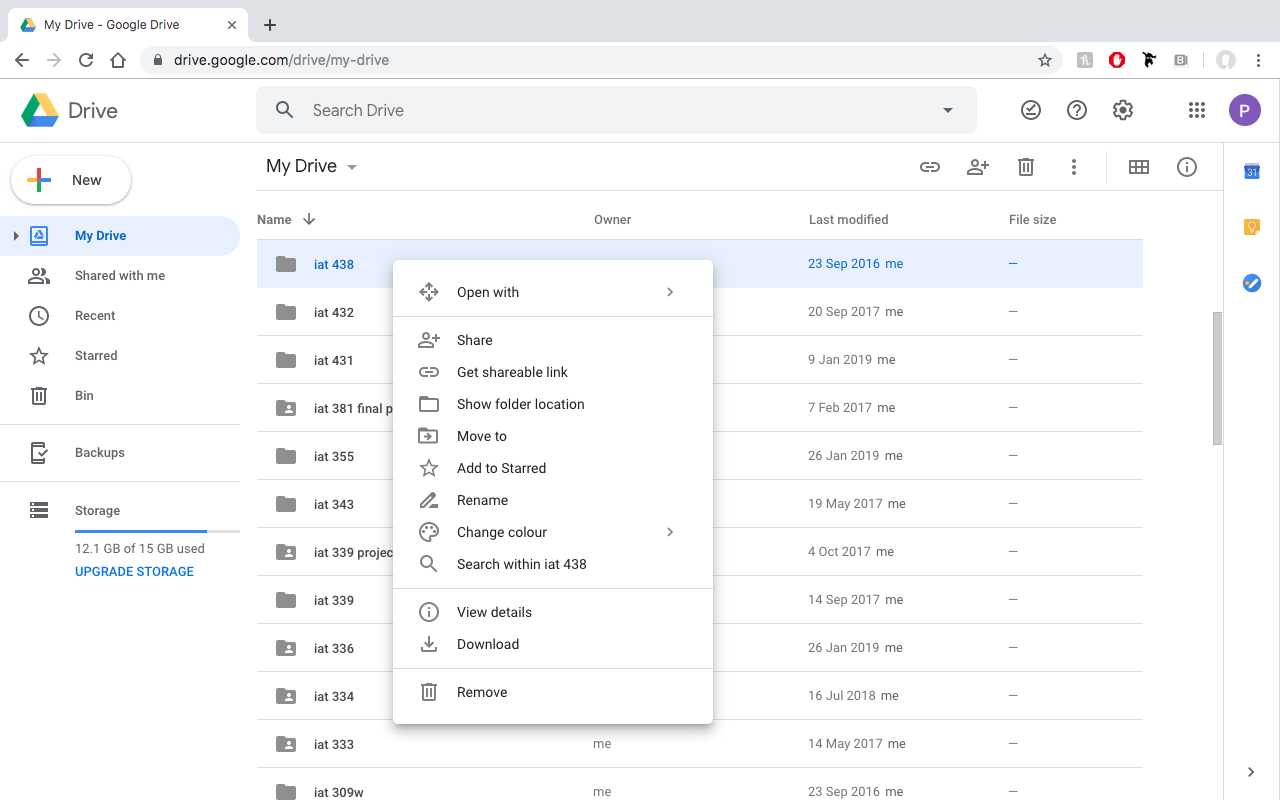This screenshot has height=800, width=1280.
Task: Show search options dropdown arrow
Action: click(948, 110)
